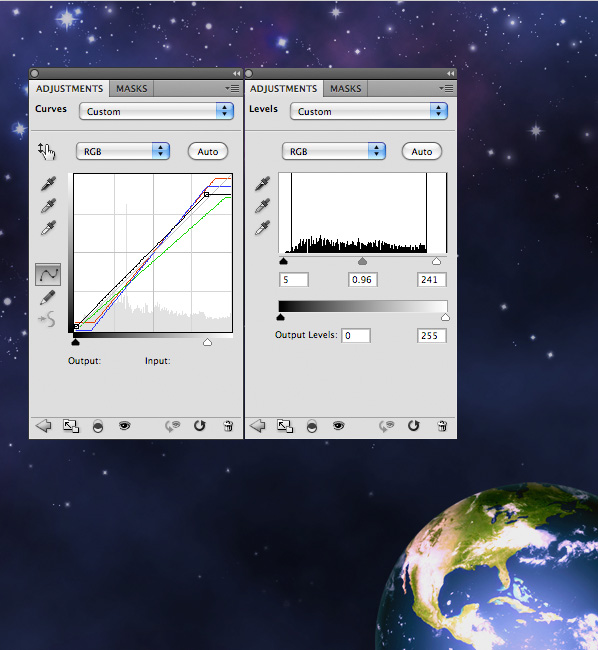Open the Curves panel options menu
Viewport: 598px width, 650px height.
pyautogui.click(x=232, y=88)
